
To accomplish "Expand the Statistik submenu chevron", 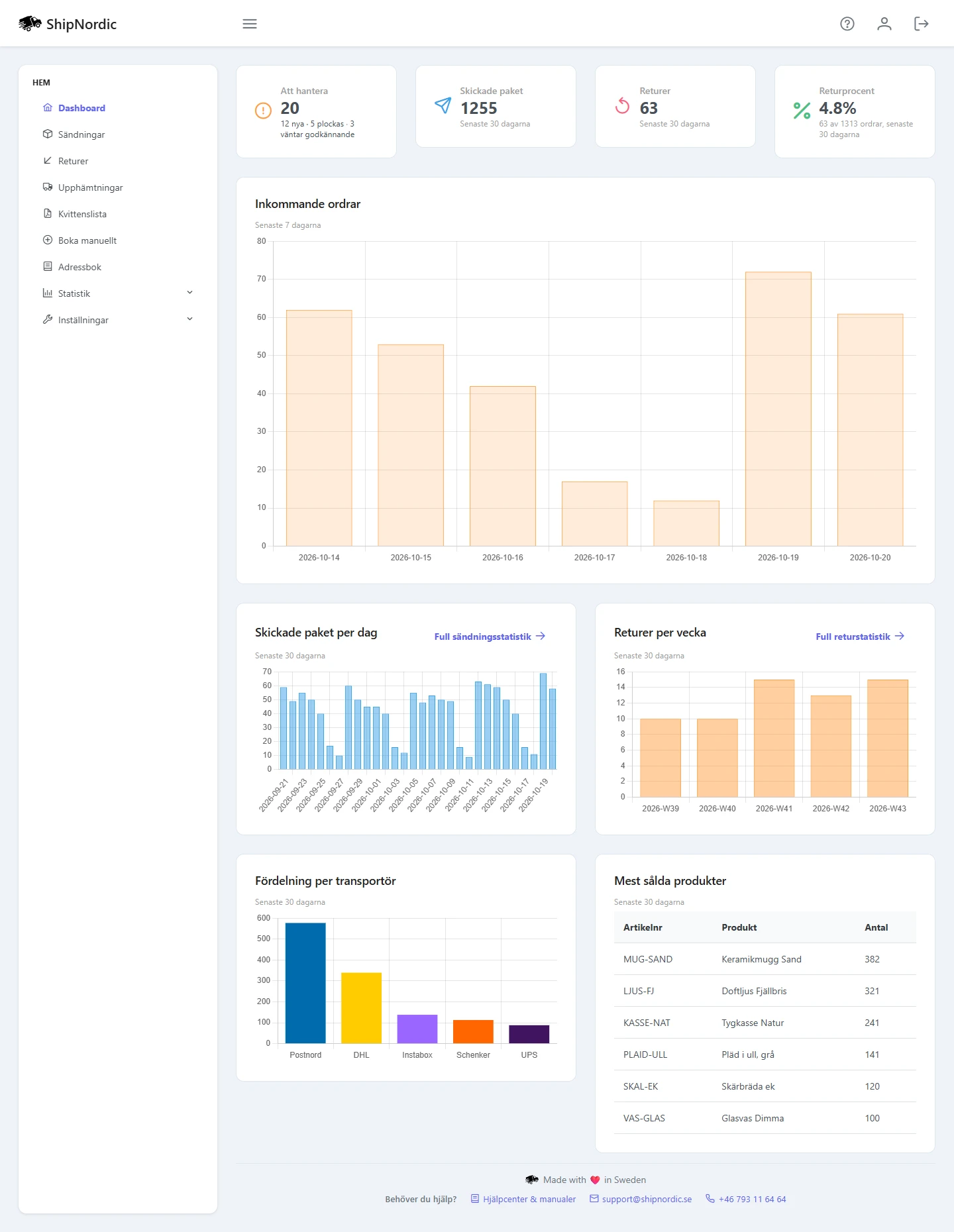I will 190,293.
